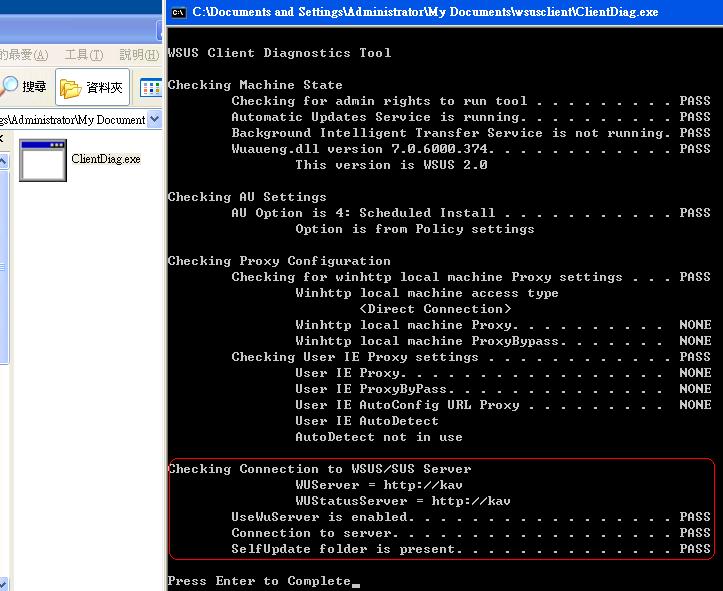Click 'Winhttp local machine Proxy.' line
Viewport: 723px width, 591px height.
[503, 325]
